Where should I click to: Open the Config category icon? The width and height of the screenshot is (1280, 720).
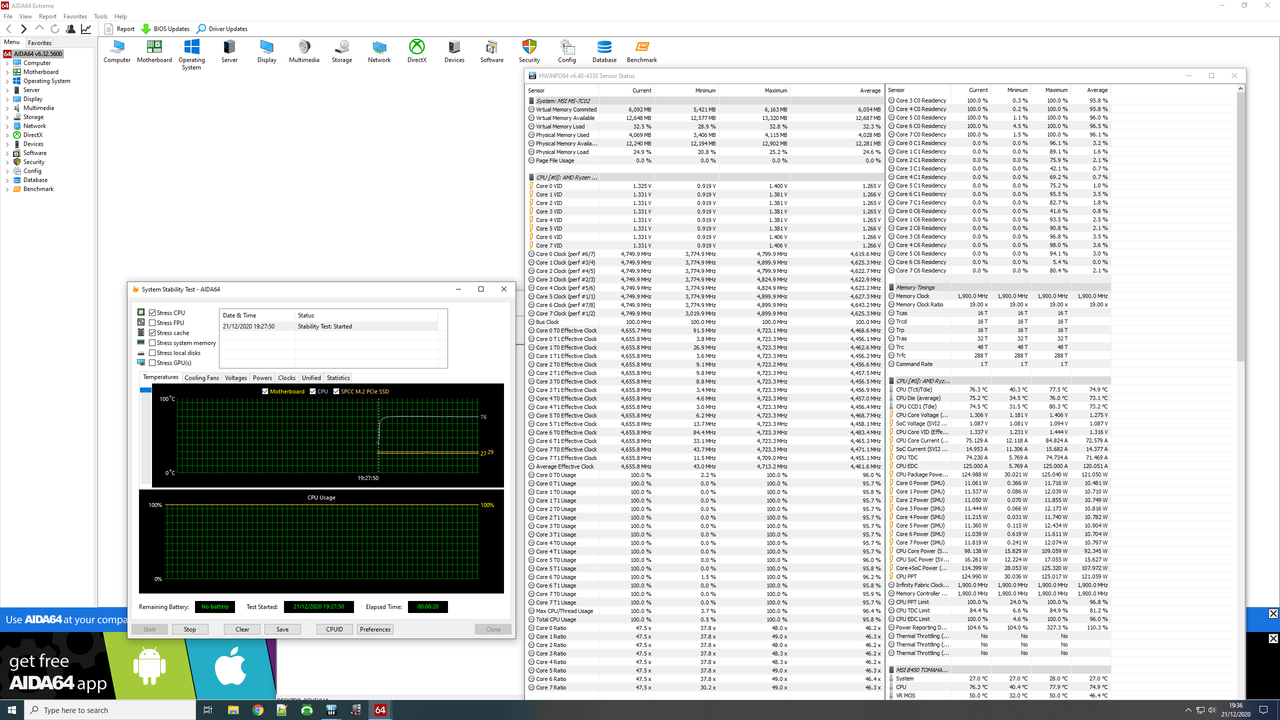[x=567, y=51]
